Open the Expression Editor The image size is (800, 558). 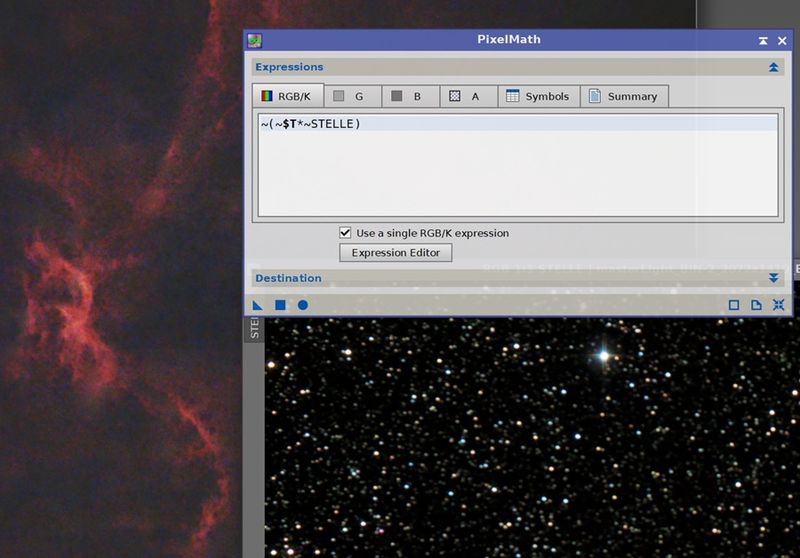click(395, 252)
